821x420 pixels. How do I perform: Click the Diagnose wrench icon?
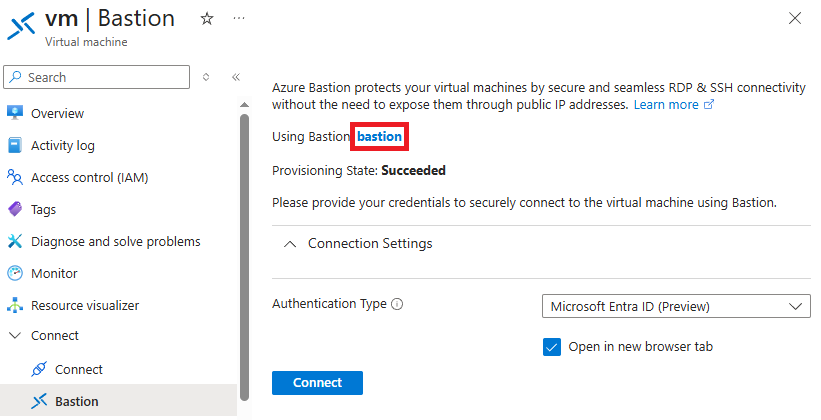[15, 241]
